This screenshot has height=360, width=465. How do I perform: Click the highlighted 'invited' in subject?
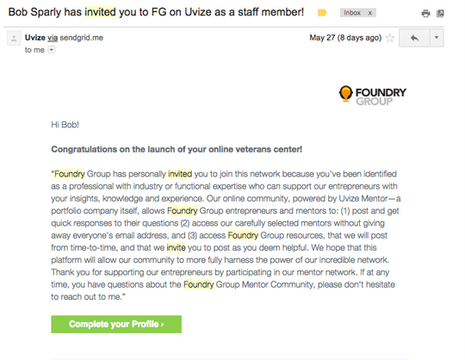100,12
